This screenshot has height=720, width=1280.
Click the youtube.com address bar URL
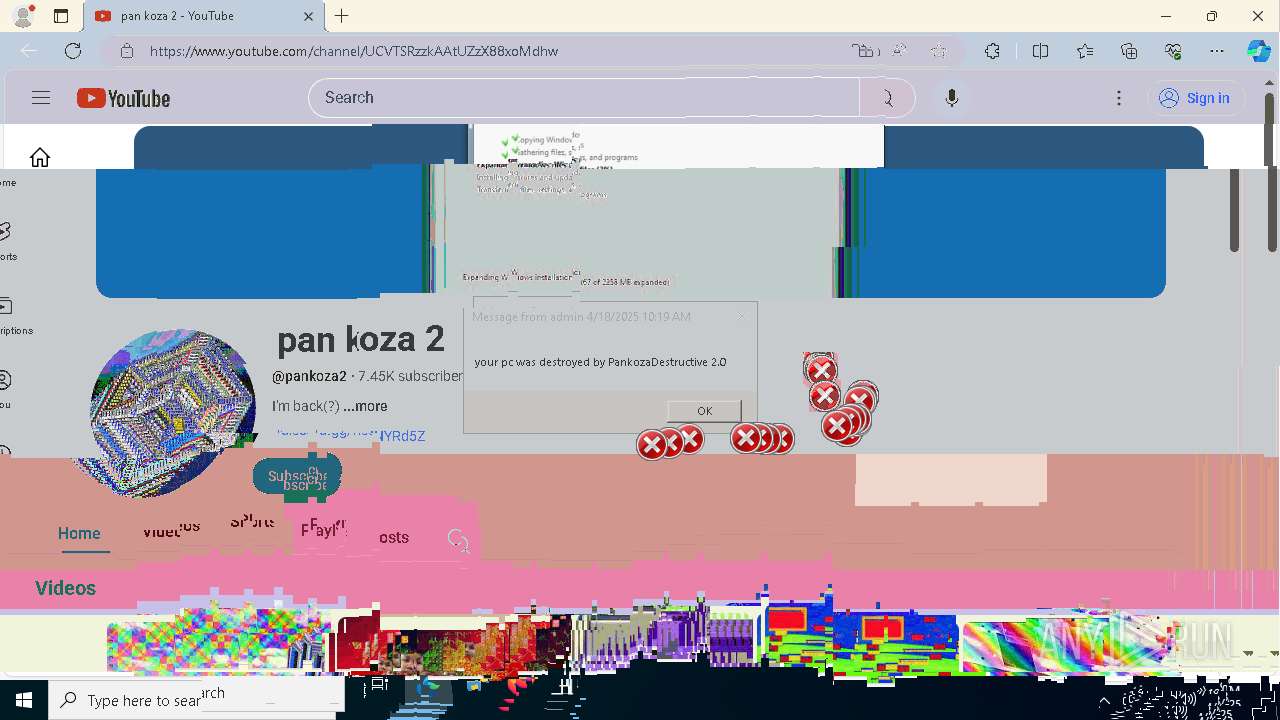pos(354,51)
